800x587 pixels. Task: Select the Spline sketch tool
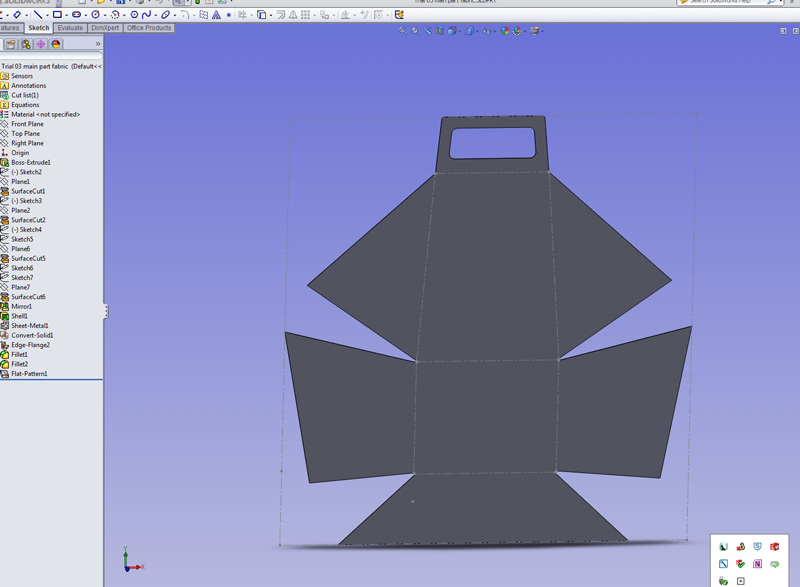(x=146, y=15)
